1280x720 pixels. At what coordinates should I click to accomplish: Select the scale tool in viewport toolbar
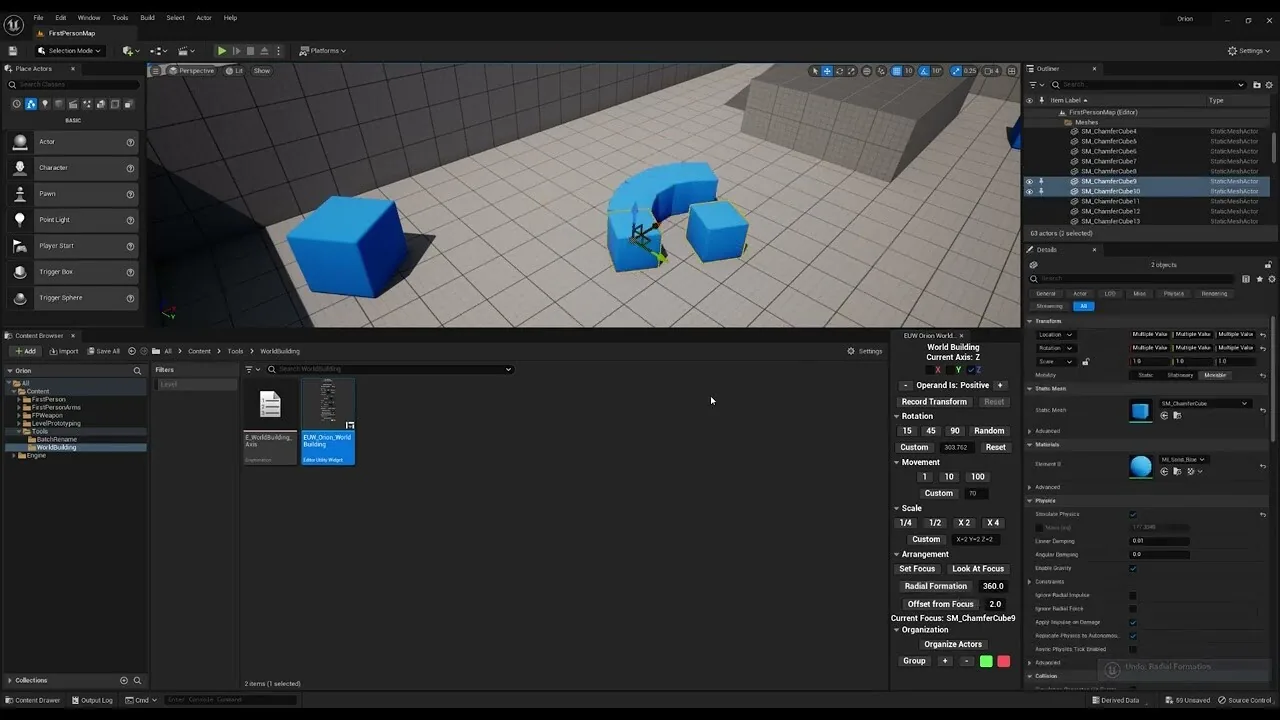coord(851,71)
